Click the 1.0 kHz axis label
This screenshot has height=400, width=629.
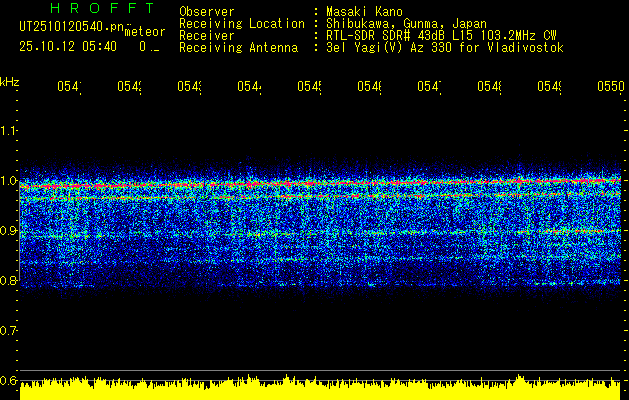point(8,181)
